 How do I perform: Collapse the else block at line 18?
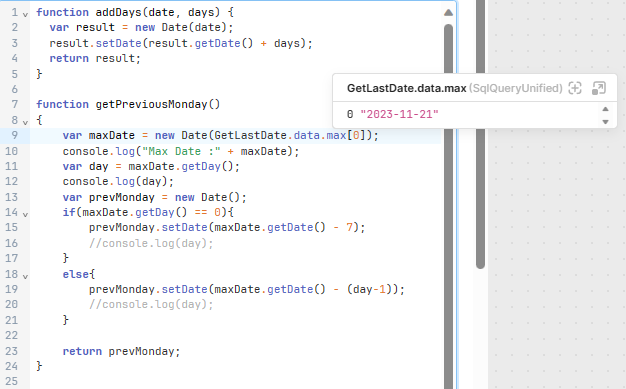[25, 276]
